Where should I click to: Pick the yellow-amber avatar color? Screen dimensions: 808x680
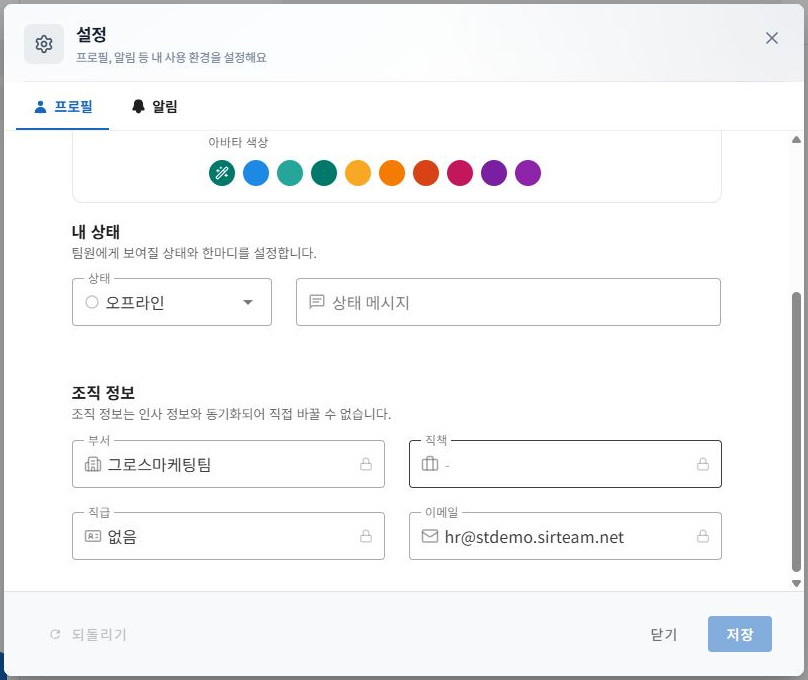358,173
